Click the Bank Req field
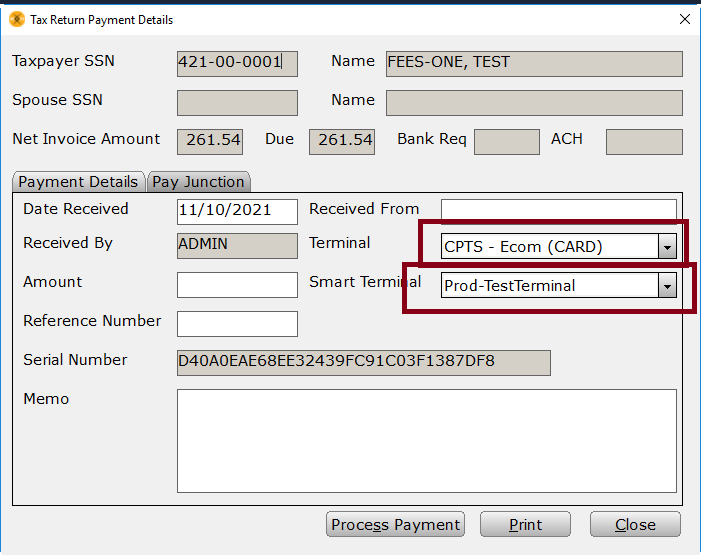The height and width of the screenshot is (555, 701). [x=507, y=142]
